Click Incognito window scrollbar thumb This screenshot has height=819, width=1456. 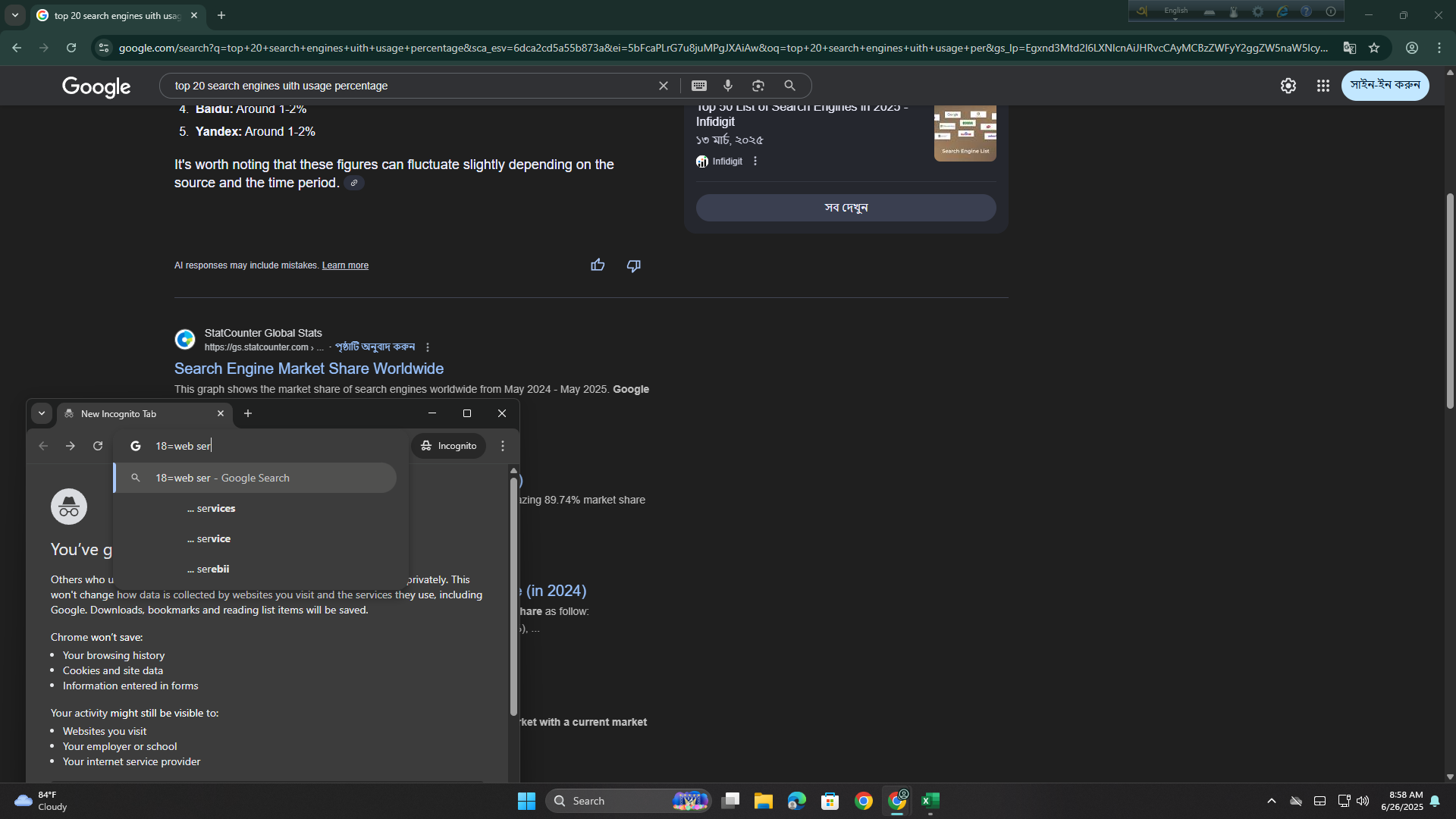[513, 596]
